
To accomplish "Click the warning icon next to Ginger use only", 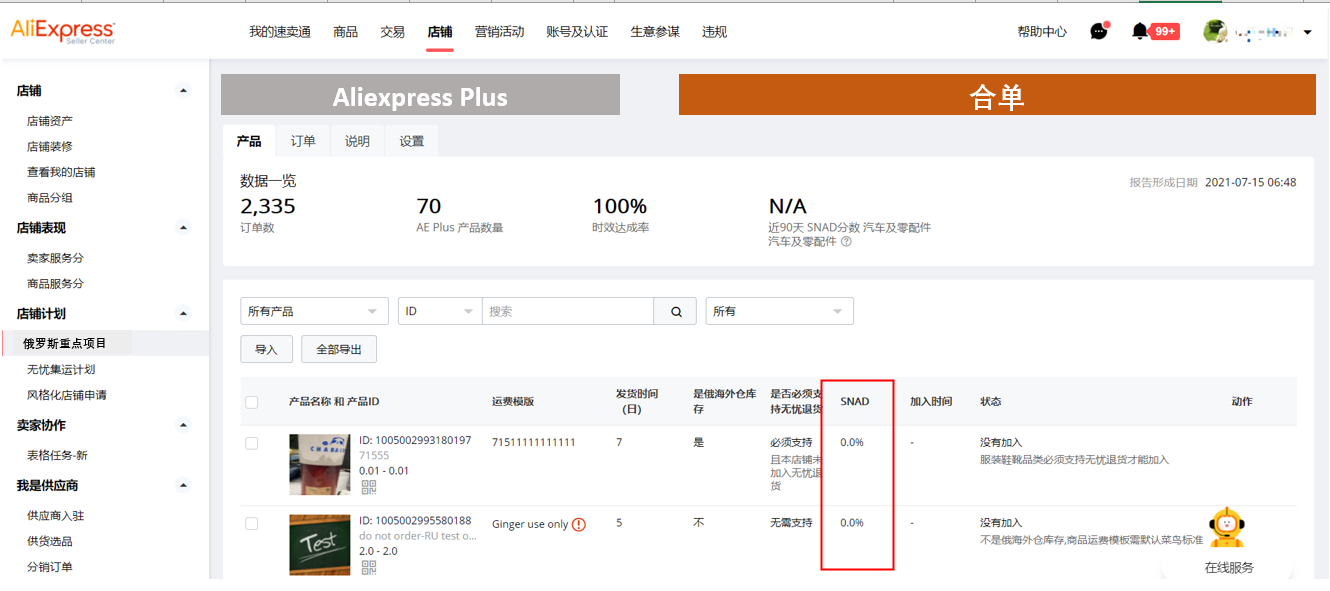I will point(579,524).
